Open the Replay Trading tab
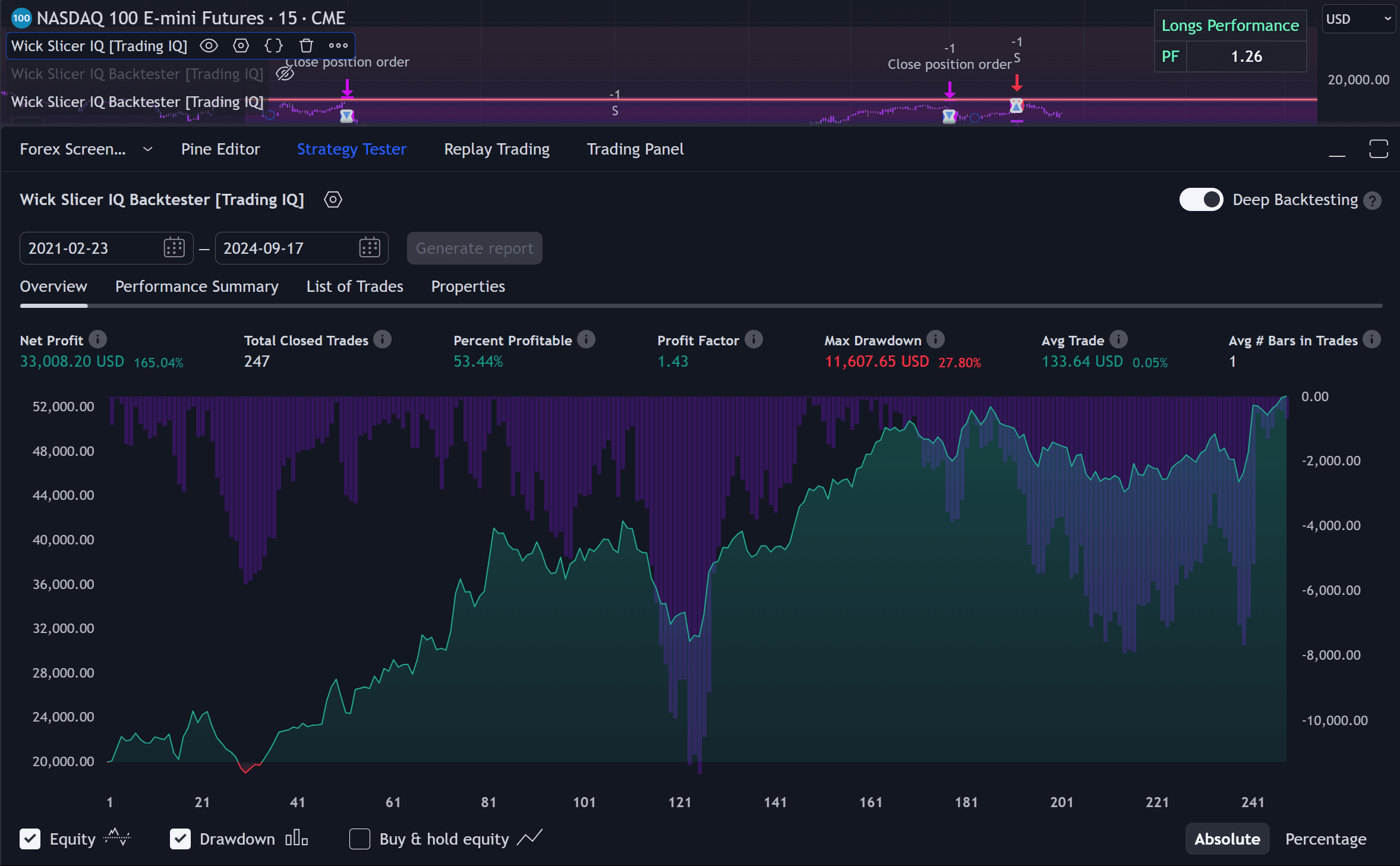Viewport: 1400px width, 866px height. (497, 149)
